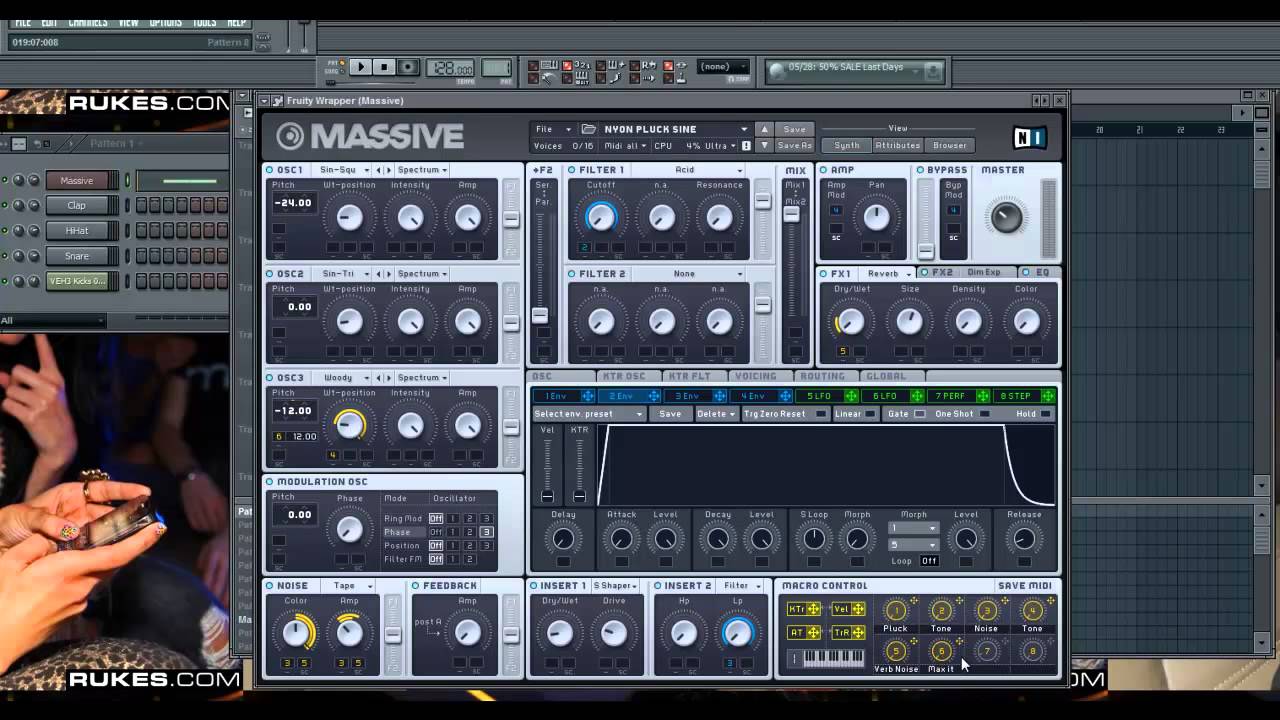Click the OSC1 Wt-position knob
The image size is (1280, 720).
[349, 217]
